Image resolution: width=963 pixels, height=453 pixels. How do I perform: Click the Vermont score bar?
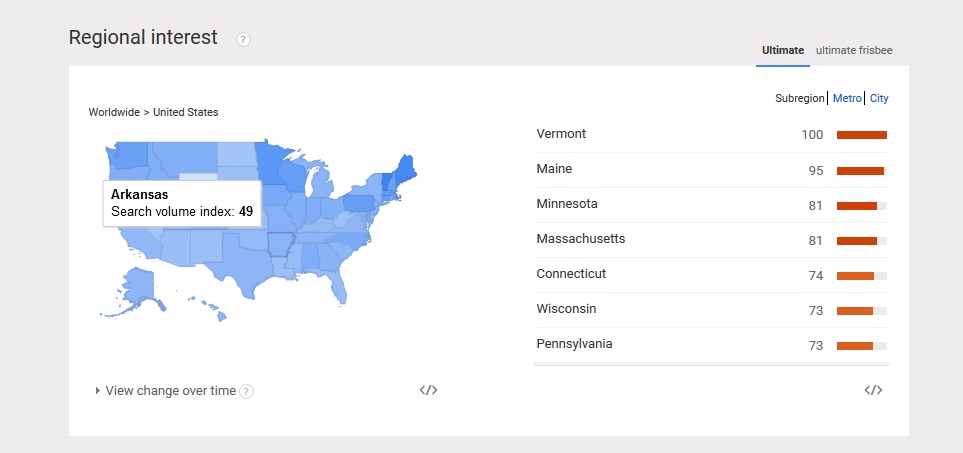(x=862, y=135)
